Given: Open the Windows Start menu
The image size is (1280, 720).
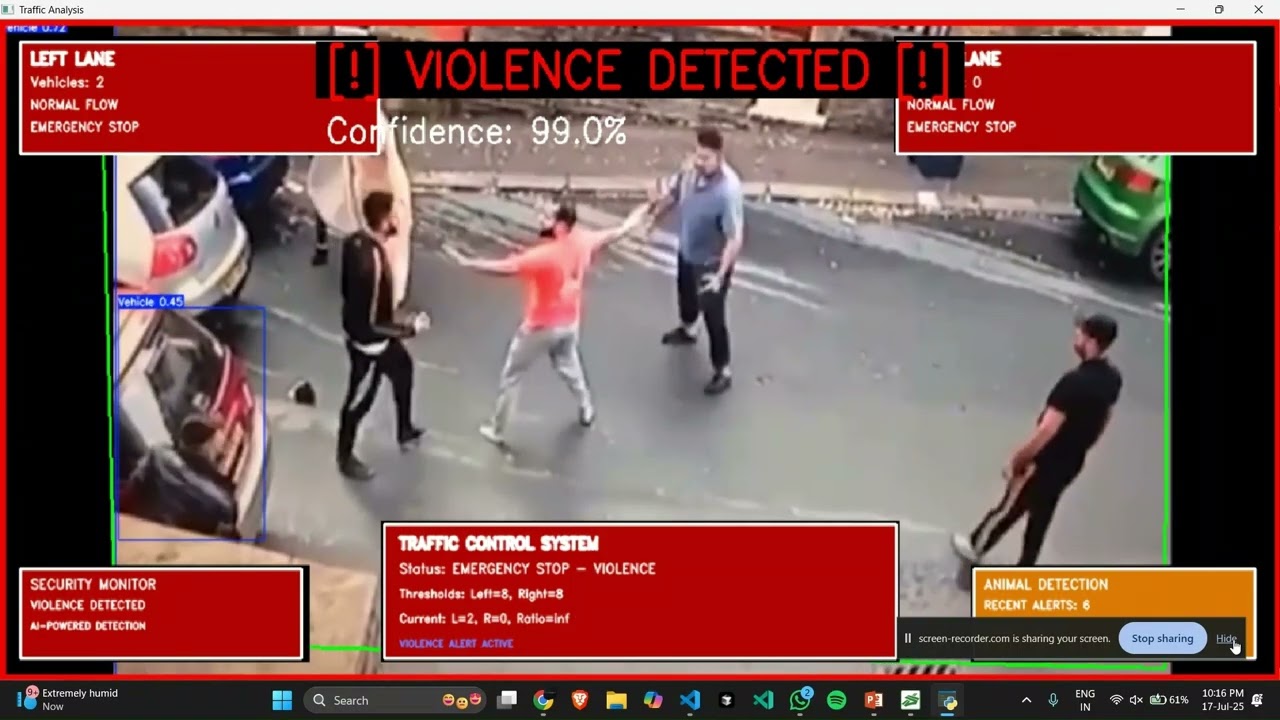Looking at the screenshot, I should pyautogui.click(x=281, y=700).
